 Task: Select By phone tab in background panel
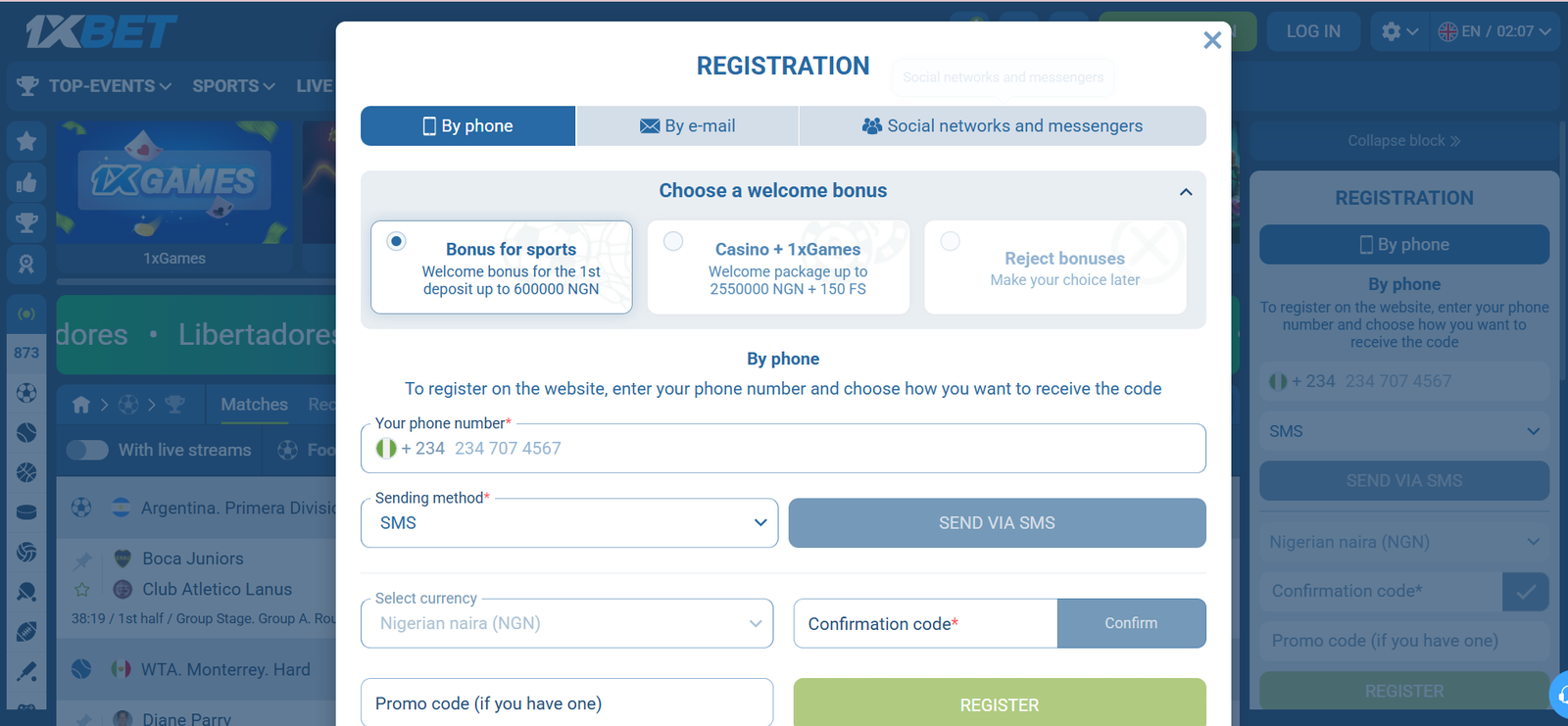point(1404,245)
